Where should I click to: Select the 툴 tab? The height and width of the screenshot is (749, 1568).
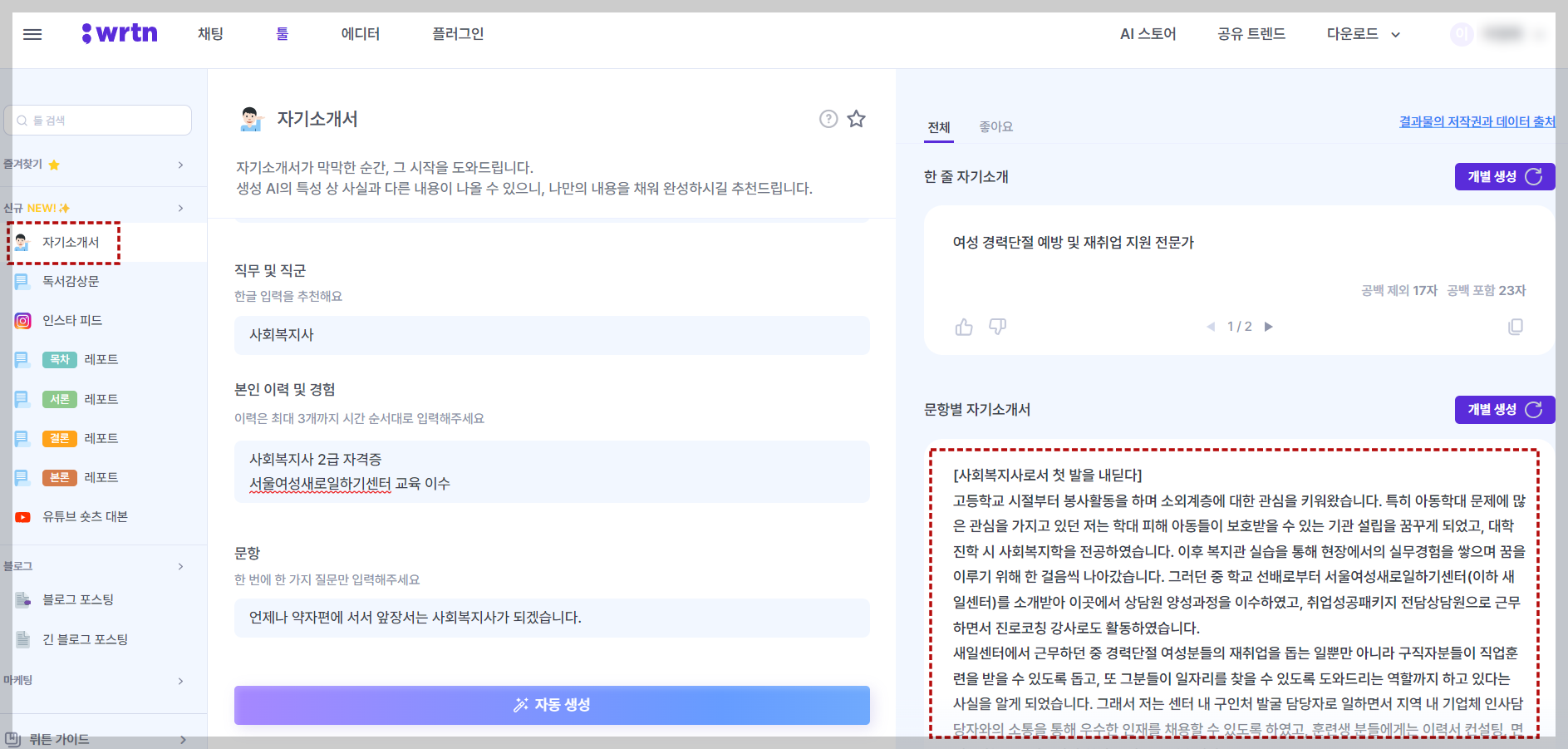[283, 34]
